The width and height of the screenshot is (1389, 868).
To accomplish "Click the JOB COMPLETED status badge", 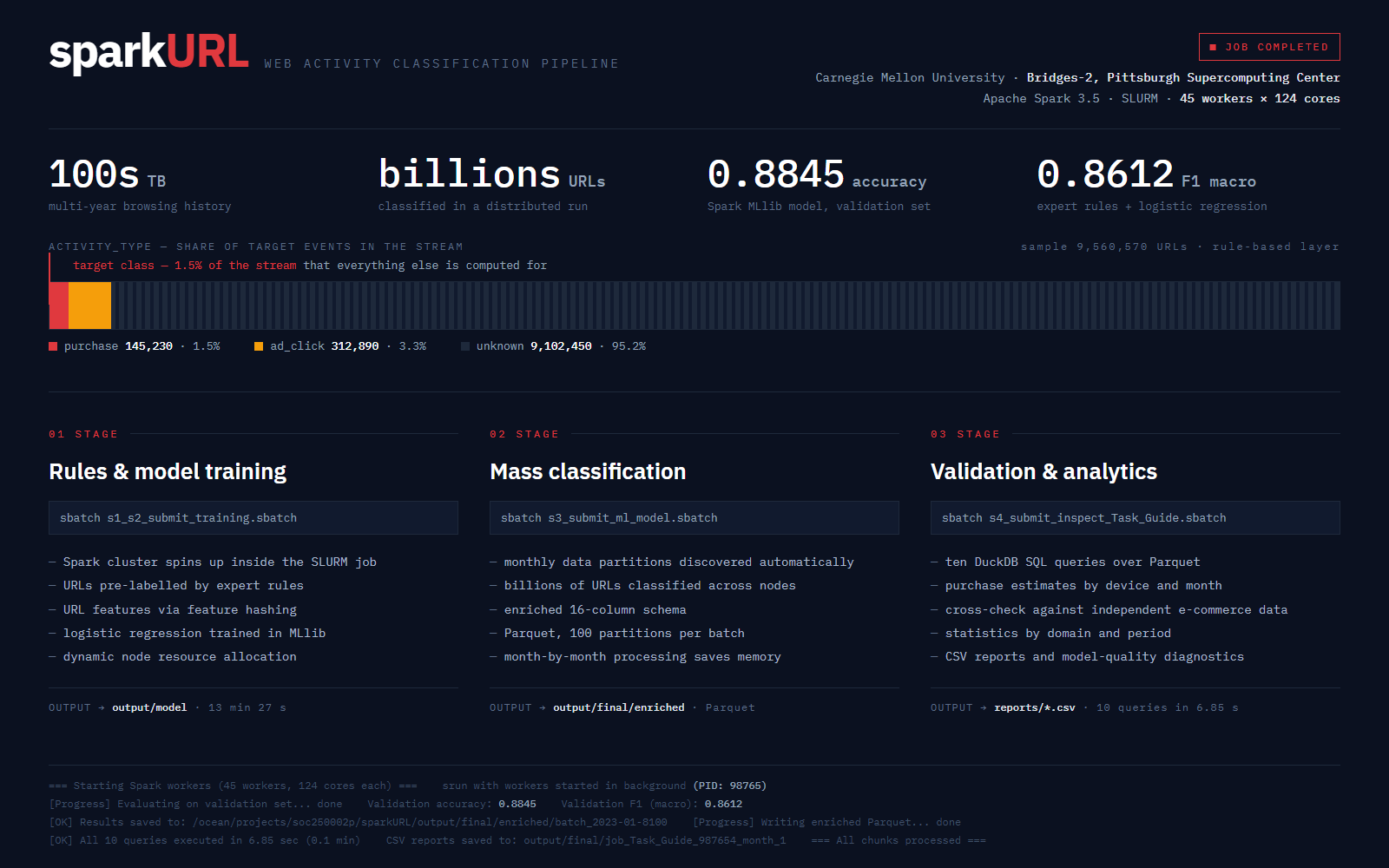I will 1269,47.
